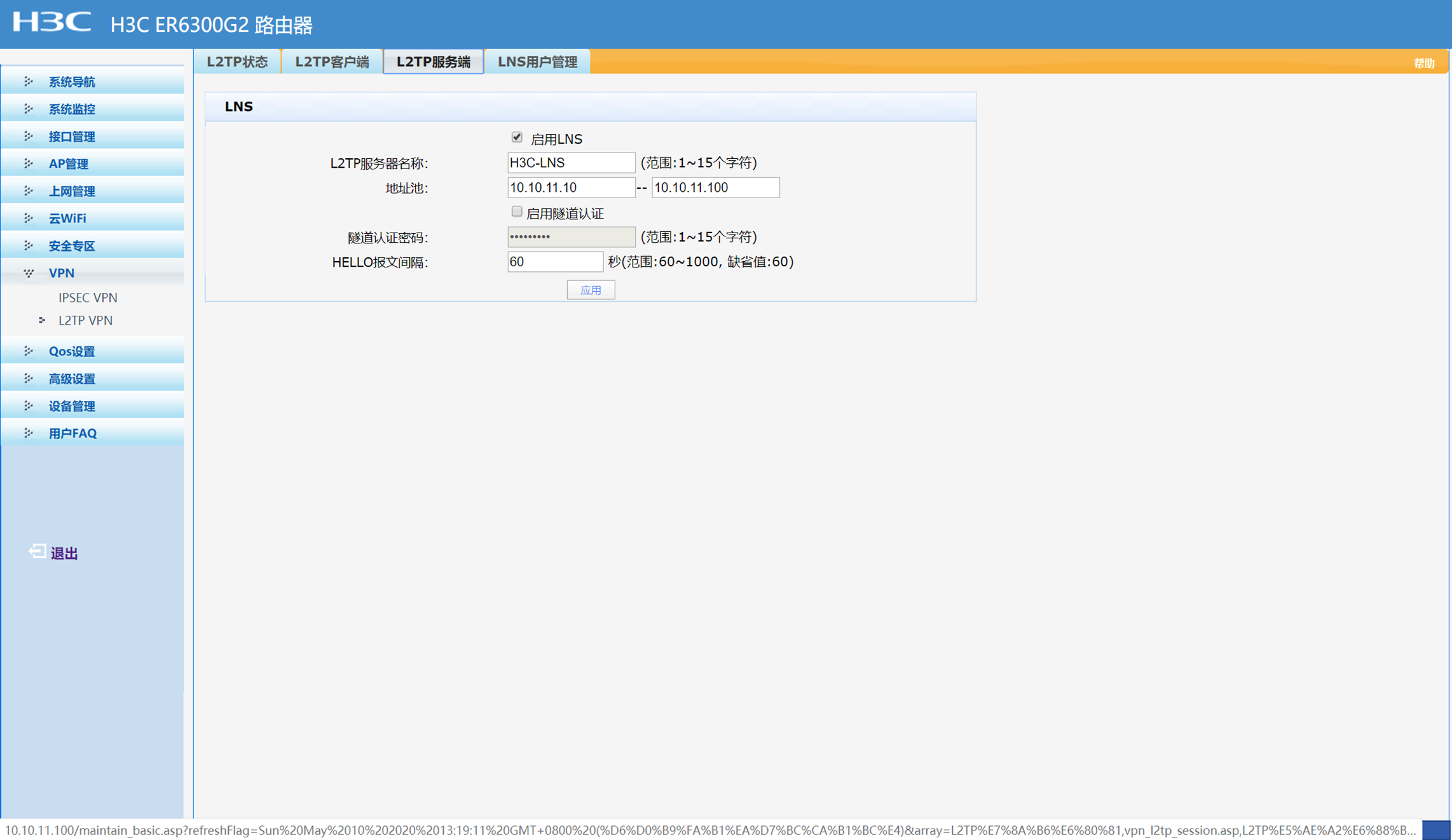Image resolution: width=1452 pixels, height=840 pixels.
Task: Collapse the VPN menu section
Action: click(62, 273)
